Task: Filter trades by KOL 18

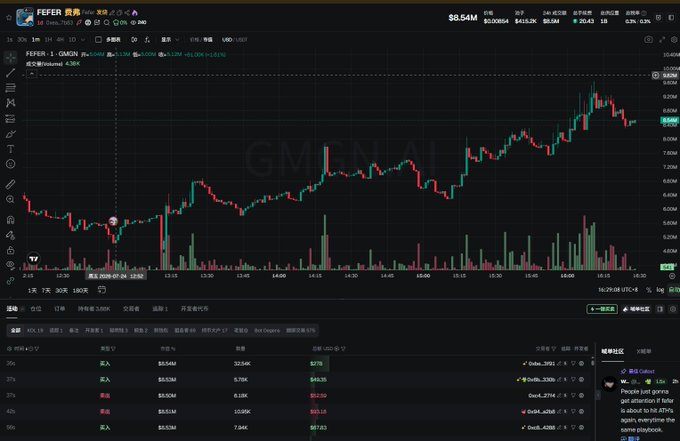Action: (35, 330)
